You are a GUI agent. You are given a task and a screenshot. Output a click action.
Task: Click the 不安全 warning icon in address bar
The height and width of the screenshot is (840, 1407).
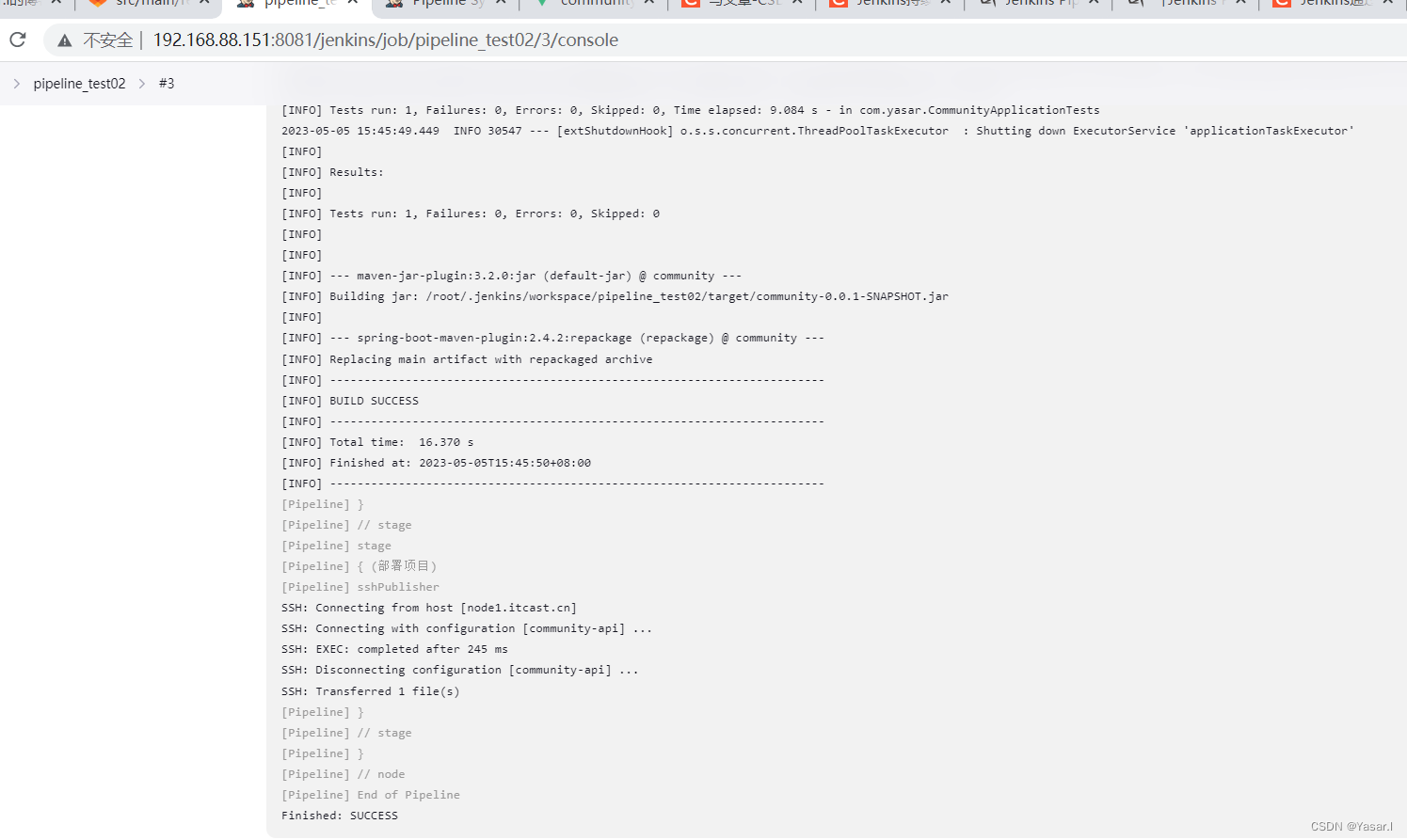(x=62, y=40)
